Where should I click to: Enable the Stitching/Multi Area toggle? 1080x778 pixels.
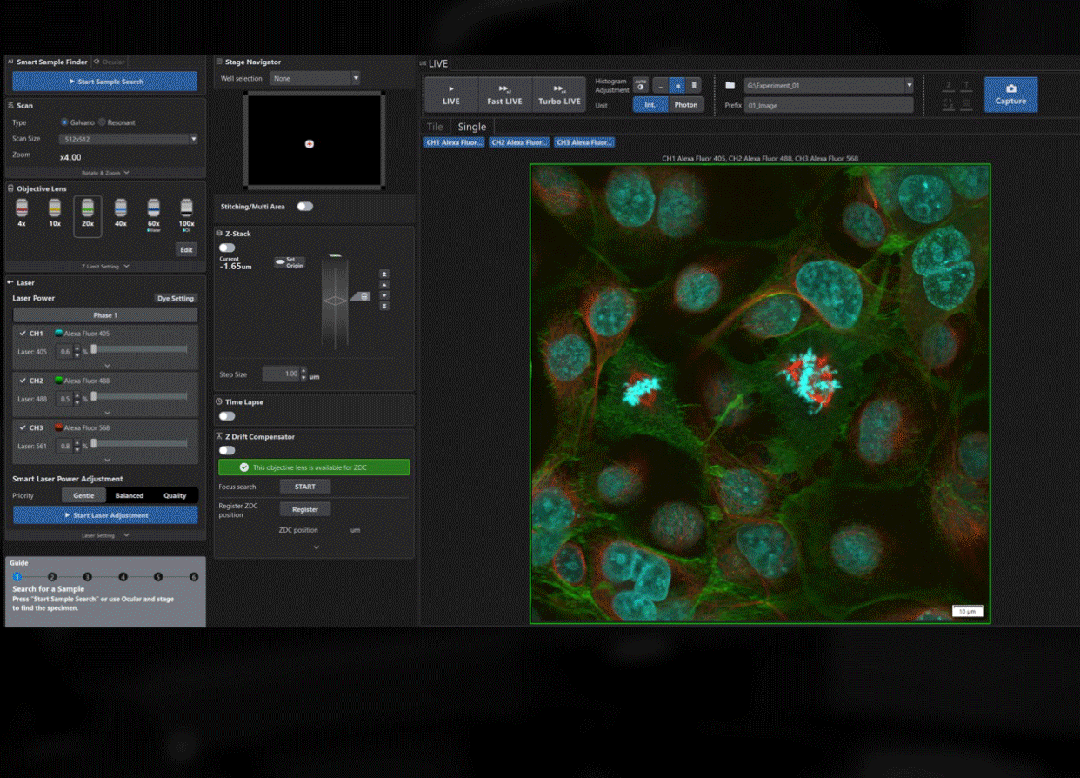[x=304, y=206]
